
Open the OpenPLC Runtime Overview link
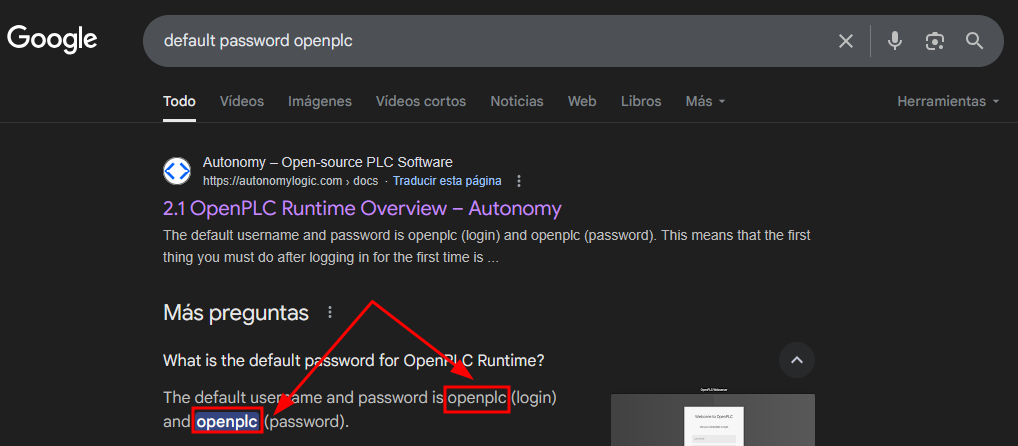pos(362,208)
